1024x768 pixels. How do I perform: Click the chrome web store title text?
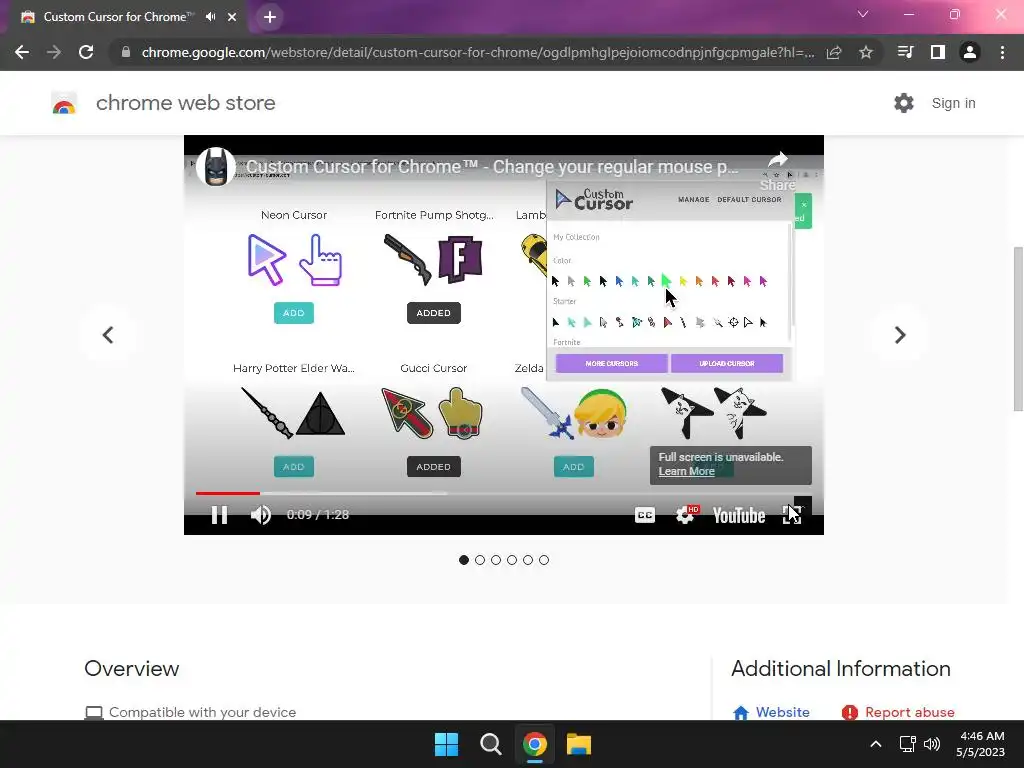tap(185, 103)
